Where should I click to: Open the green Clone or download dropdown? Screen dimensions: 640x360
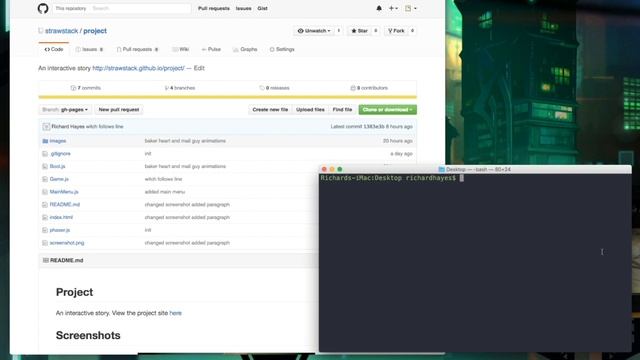click(x=387, y=109)
